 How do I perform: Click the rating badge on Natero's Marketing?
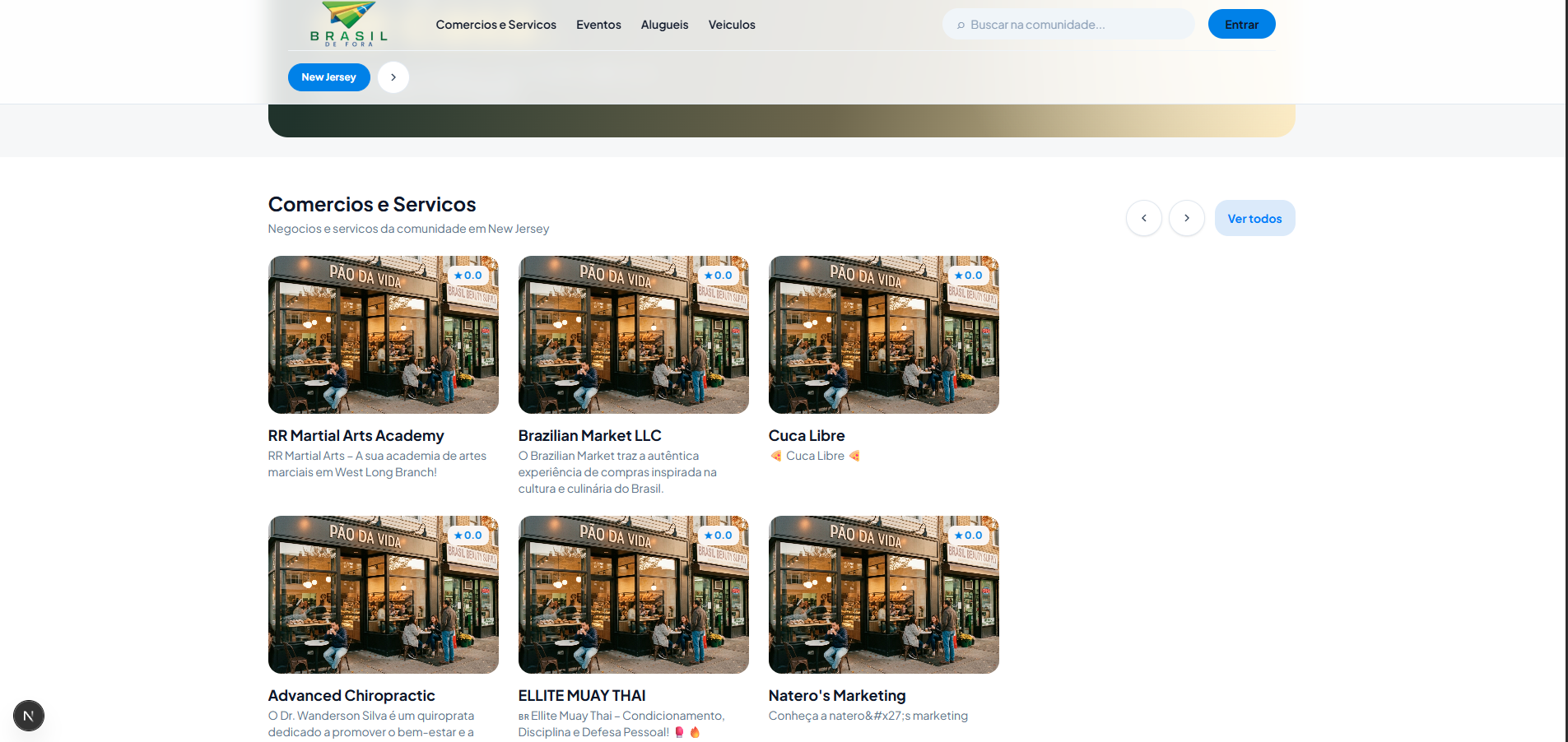click(969, 536)
